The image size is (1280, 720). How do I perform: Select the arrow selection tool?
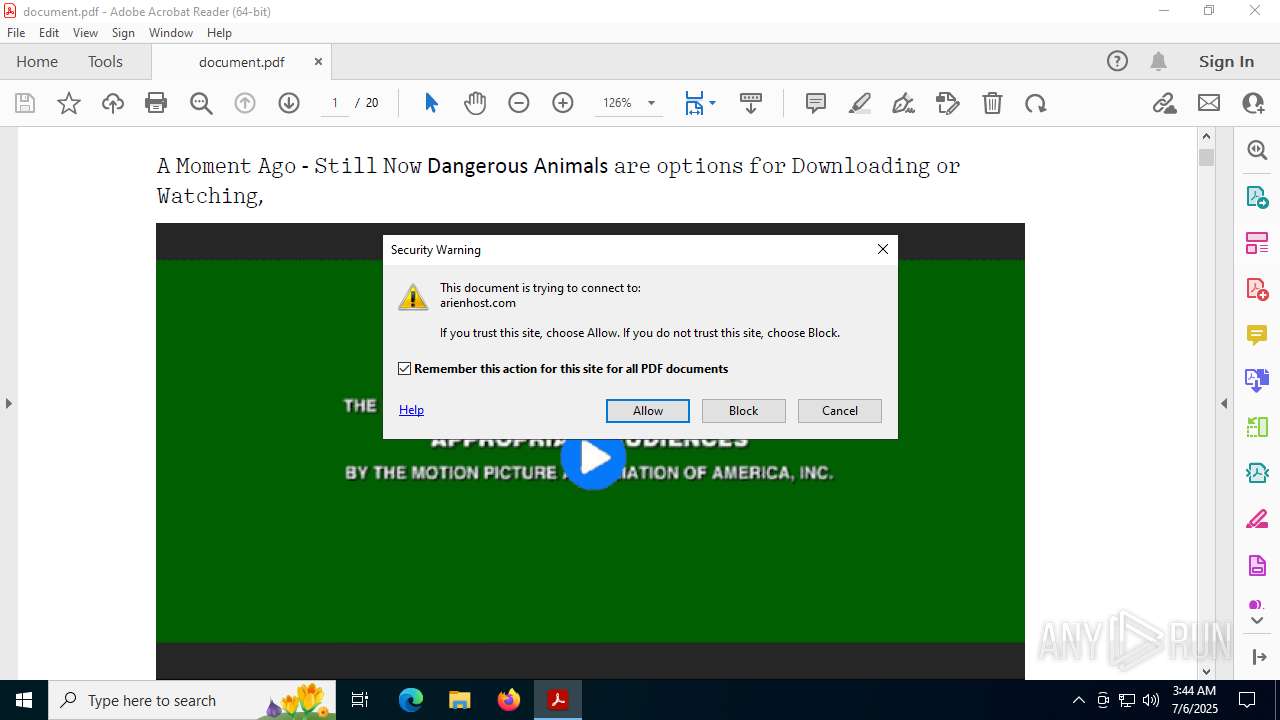(431, 103)
